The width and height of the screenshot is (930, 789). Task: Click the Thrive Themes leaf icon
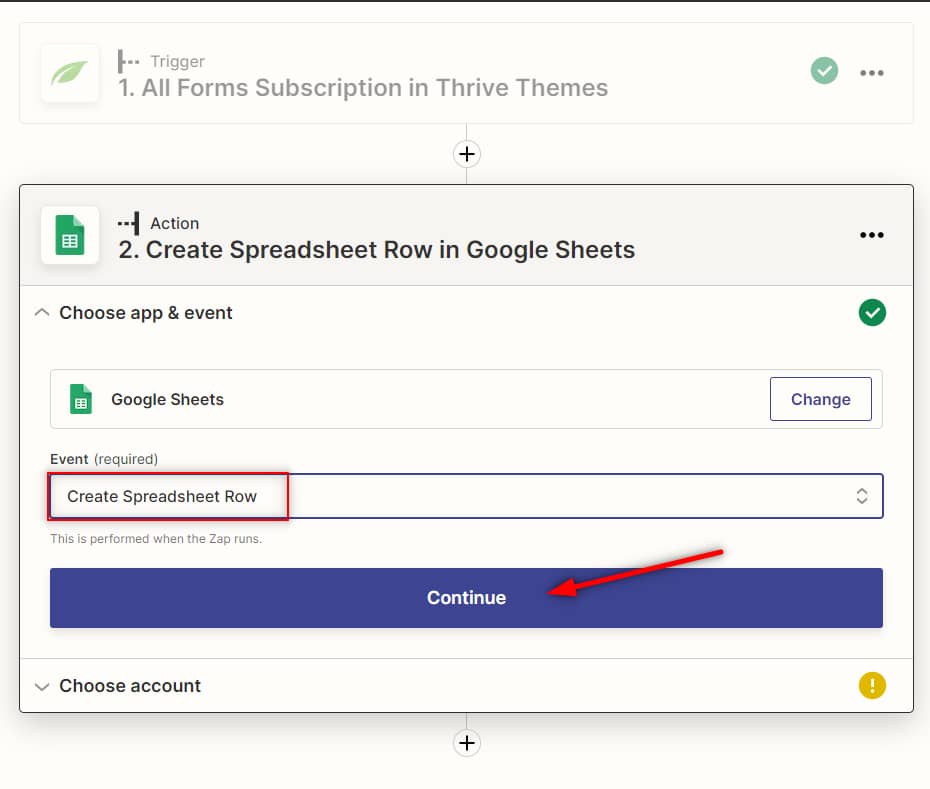[x=70, y=73]
